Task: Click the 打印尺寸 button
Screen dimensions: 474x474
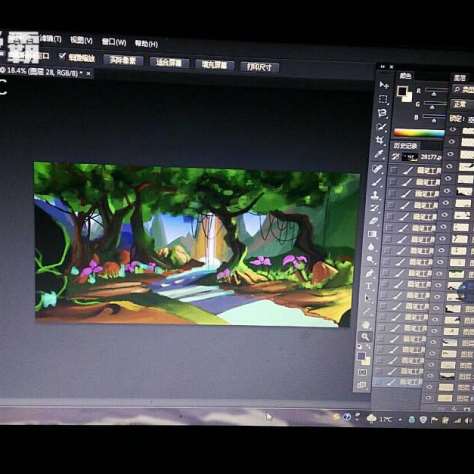Action: point(259,67)
